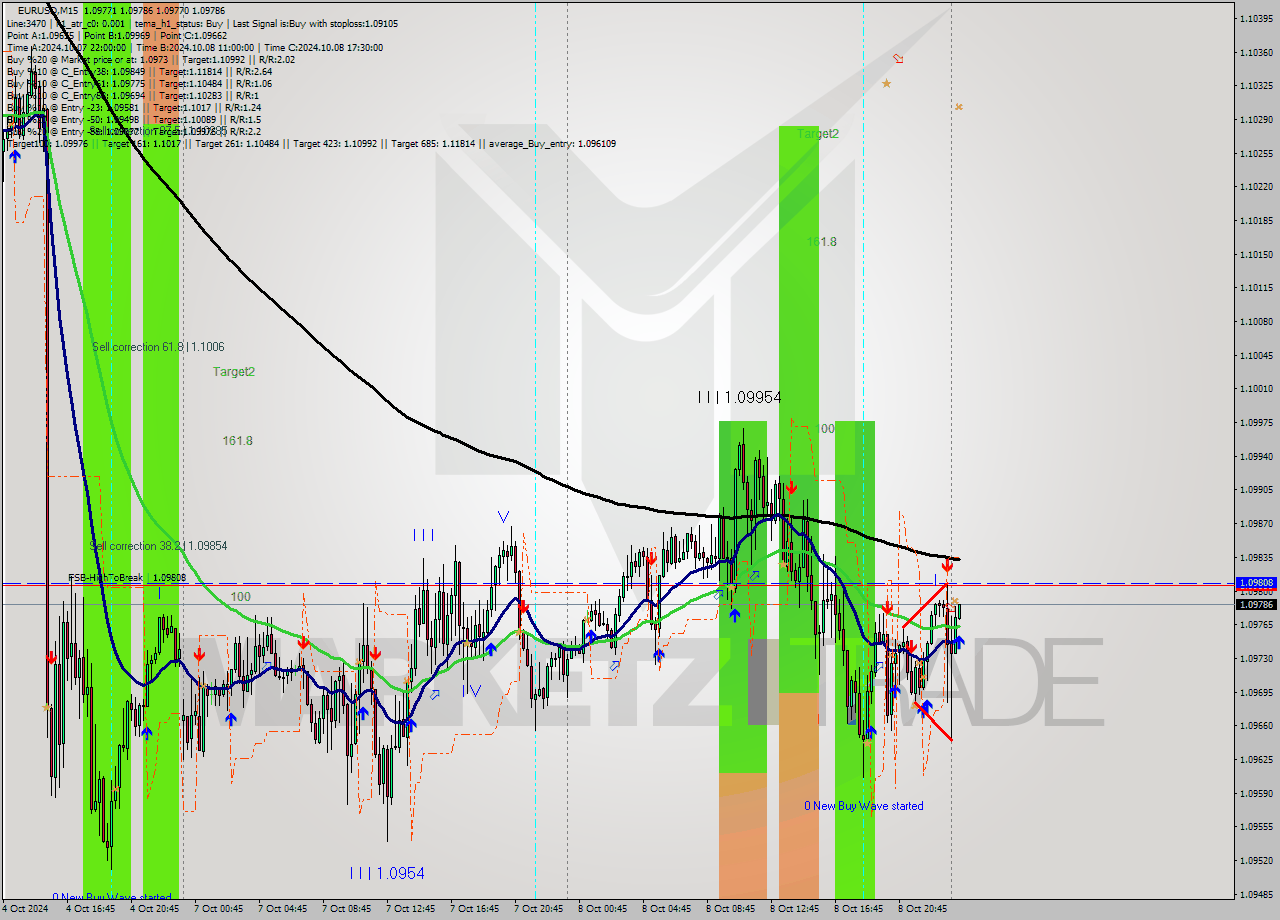
Task: Click the '4 Oct 2024' time axis label
Action: (24, 909)
